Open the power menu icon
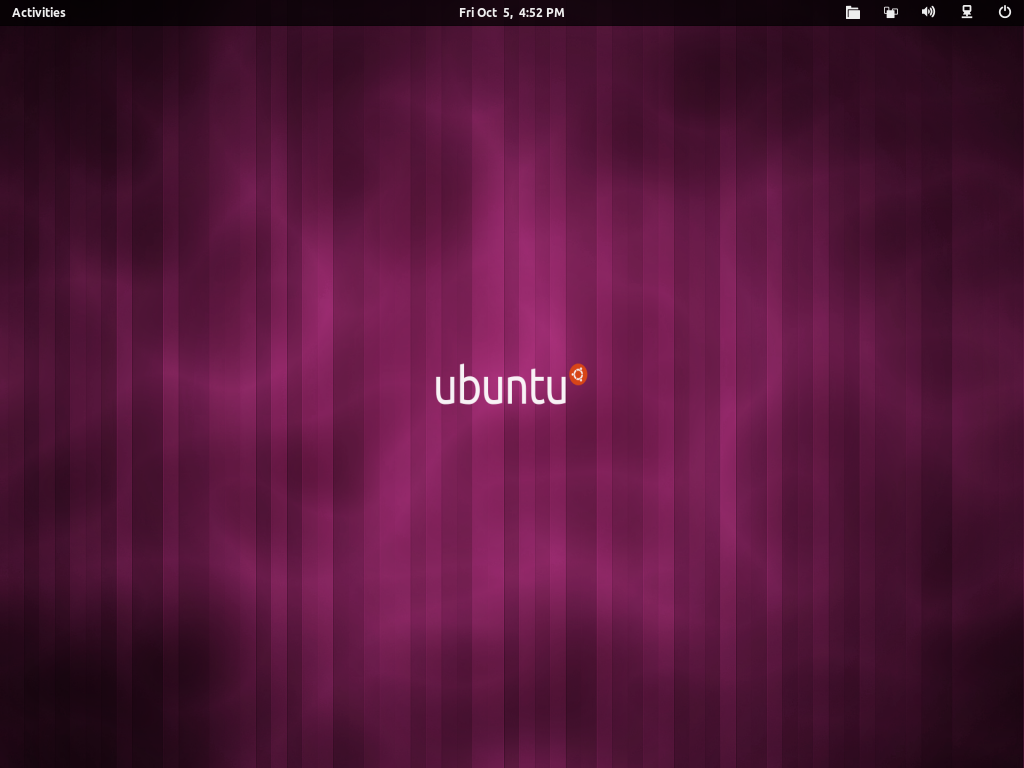This screenshot has width=1024, height=768. pos(1004,12)
